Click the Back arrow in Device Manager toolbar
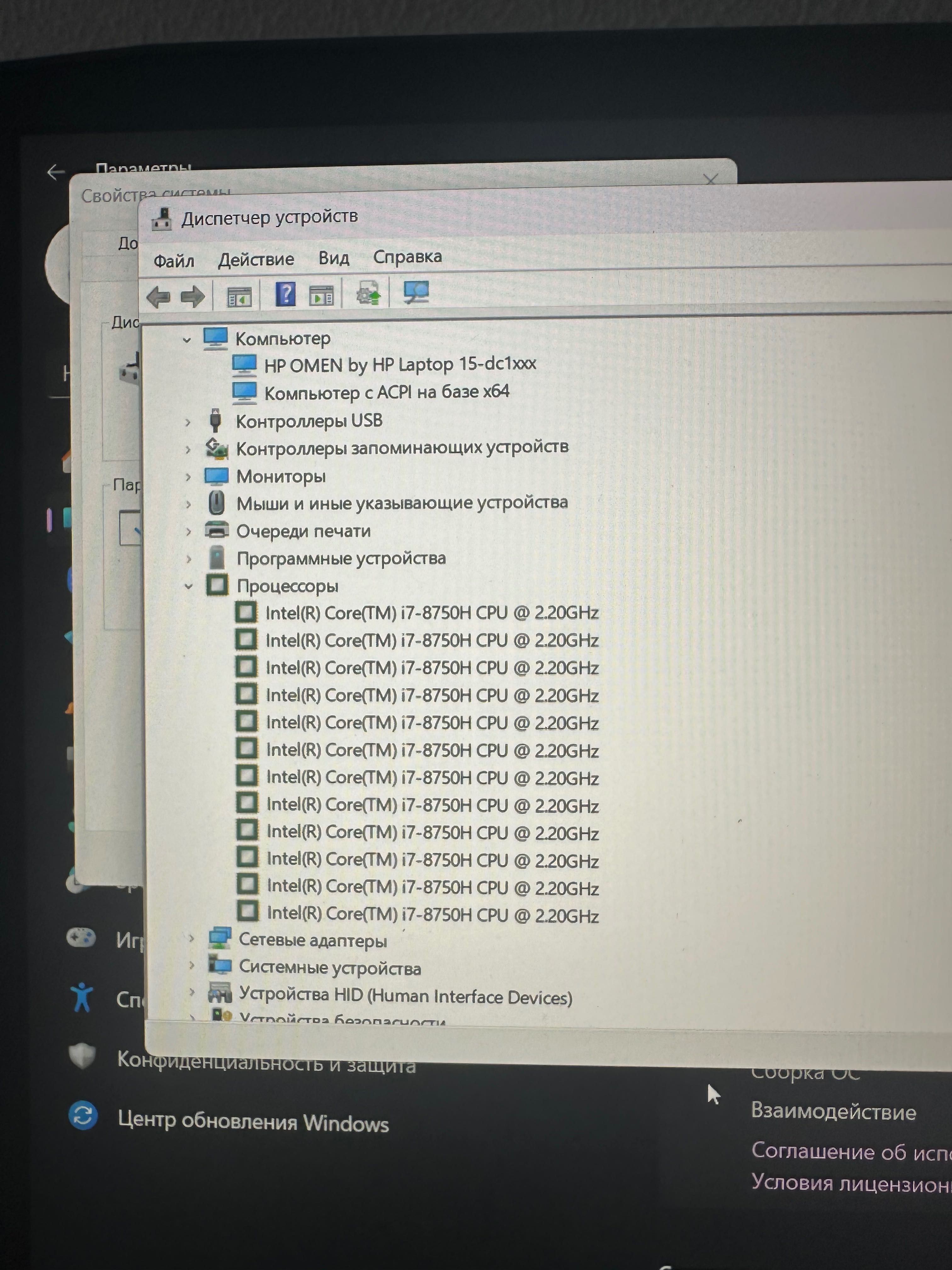 (x=158, y=297)
